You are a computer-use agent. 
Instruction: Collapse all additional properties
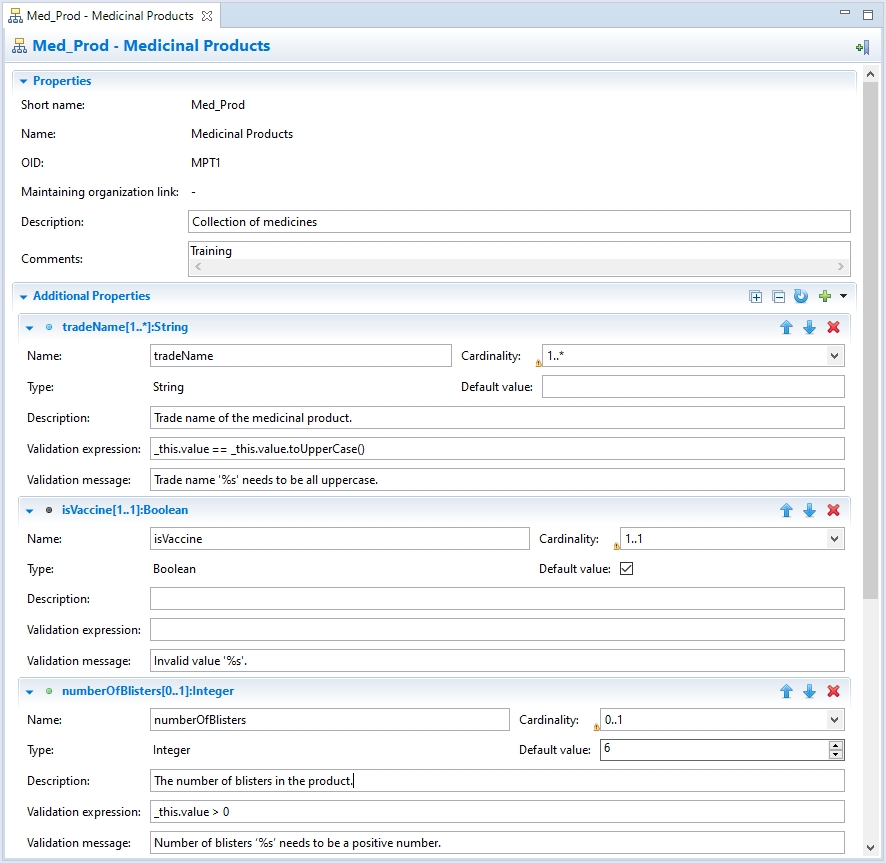tap(778, 297)
